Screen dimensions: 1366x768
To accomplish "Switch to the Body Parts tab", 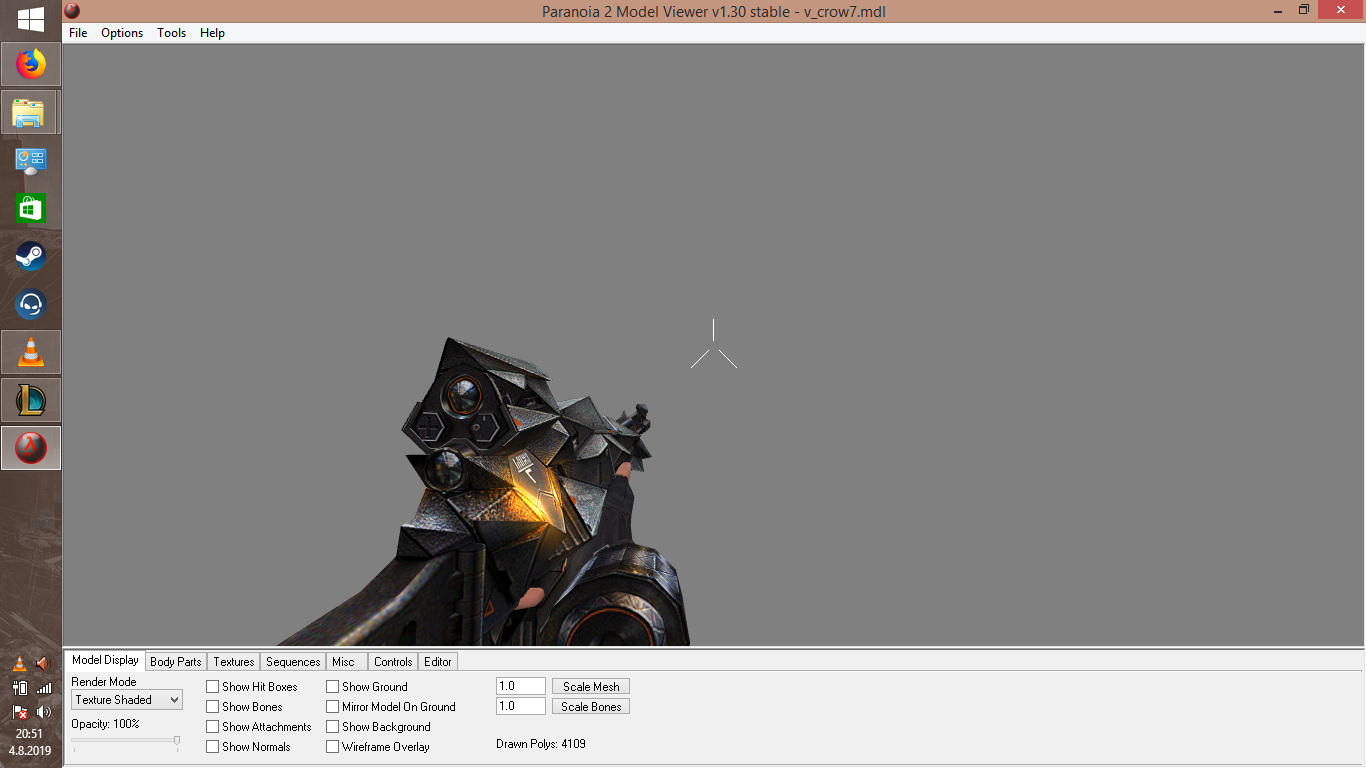I will tap(176, 662).
